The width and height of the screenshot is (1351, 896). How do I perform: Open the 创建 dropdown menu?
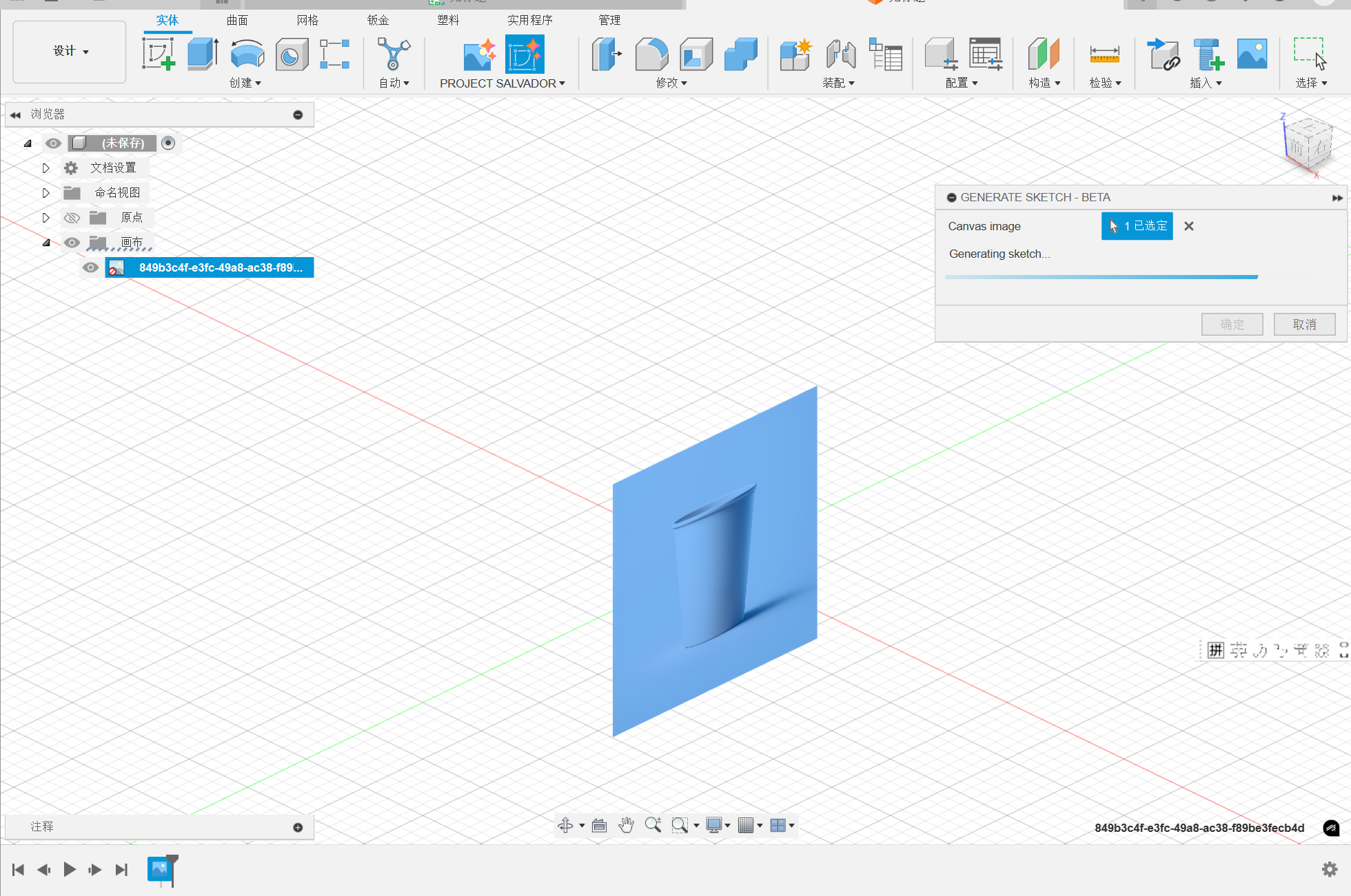(245, 83)
